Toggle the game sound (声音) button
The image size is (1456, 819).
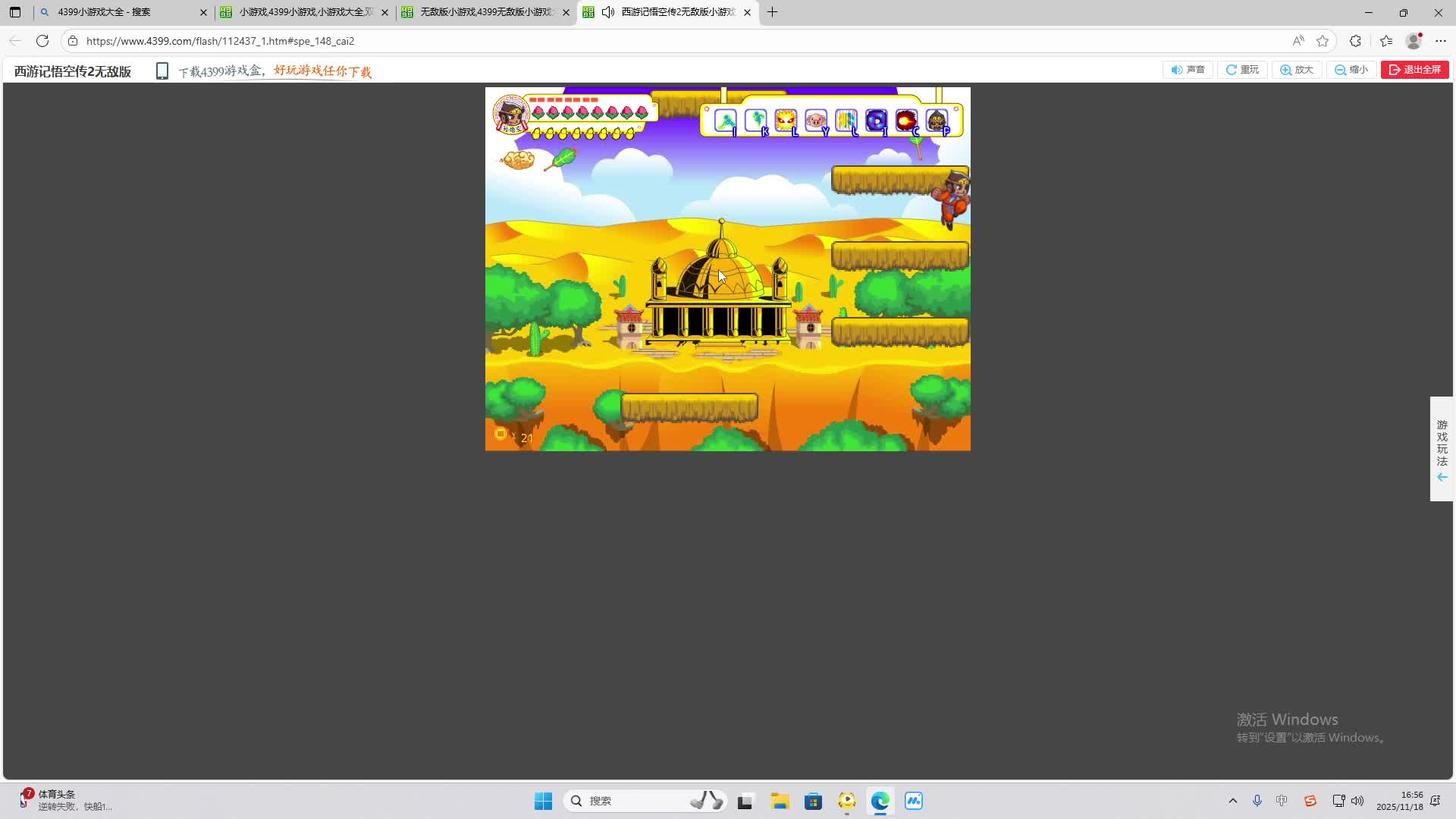click(x=1188, y=70)
